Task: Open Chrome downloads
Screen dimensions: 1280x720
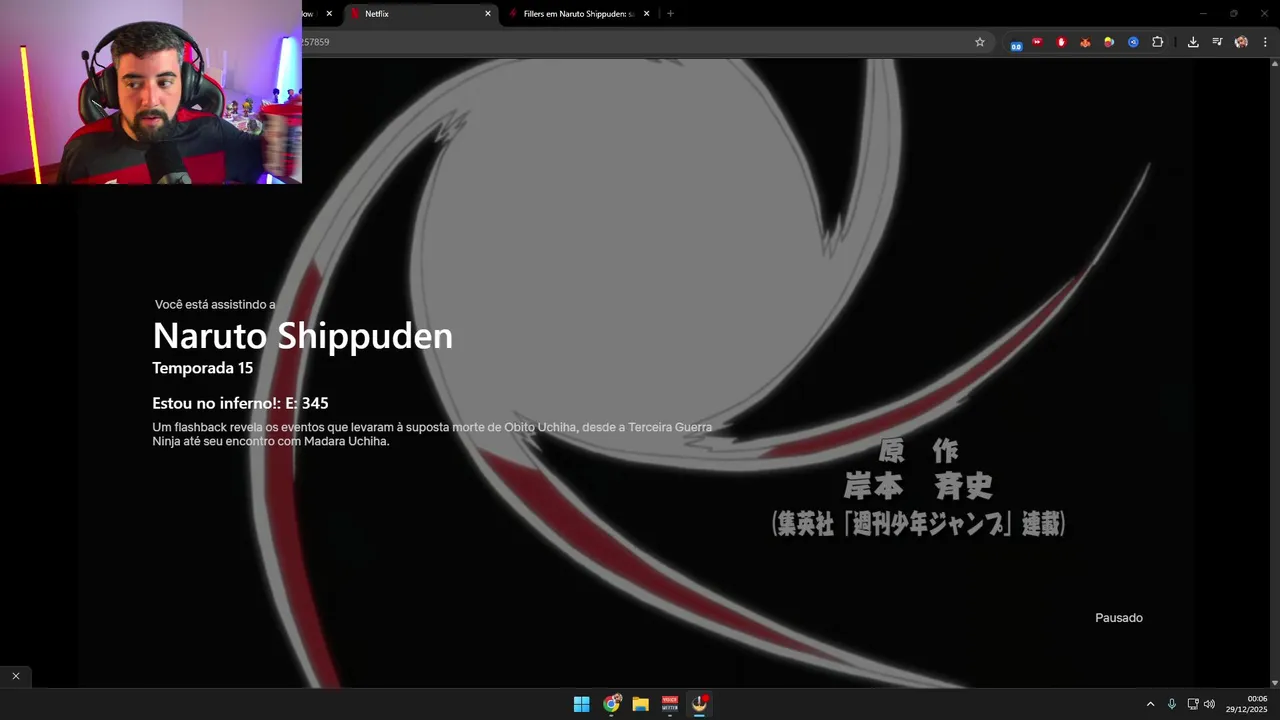Action: tap(1193, 42)
